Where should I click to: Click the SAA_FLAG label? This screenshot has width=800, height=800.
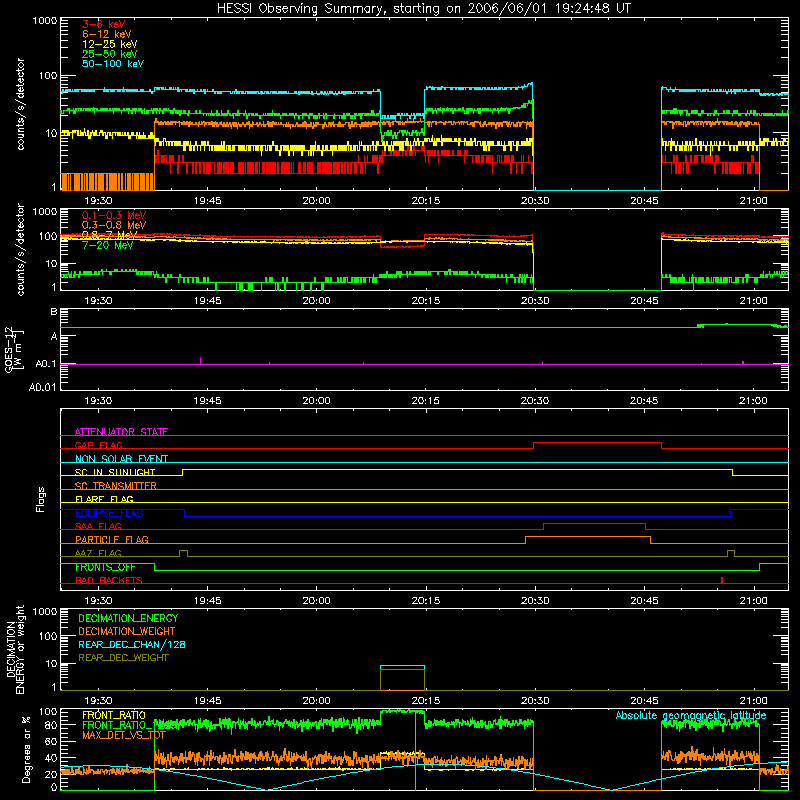click(x=98, y=527)
